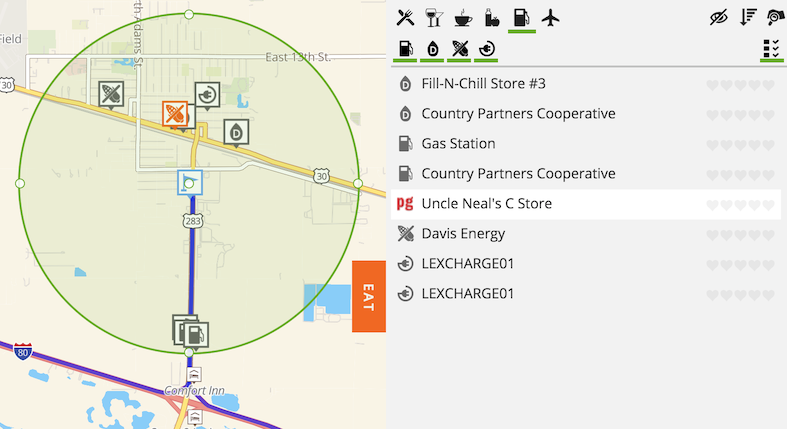Click the orange EAT side tab
Viewport: 787px width, 429px height.
(368, 295)
